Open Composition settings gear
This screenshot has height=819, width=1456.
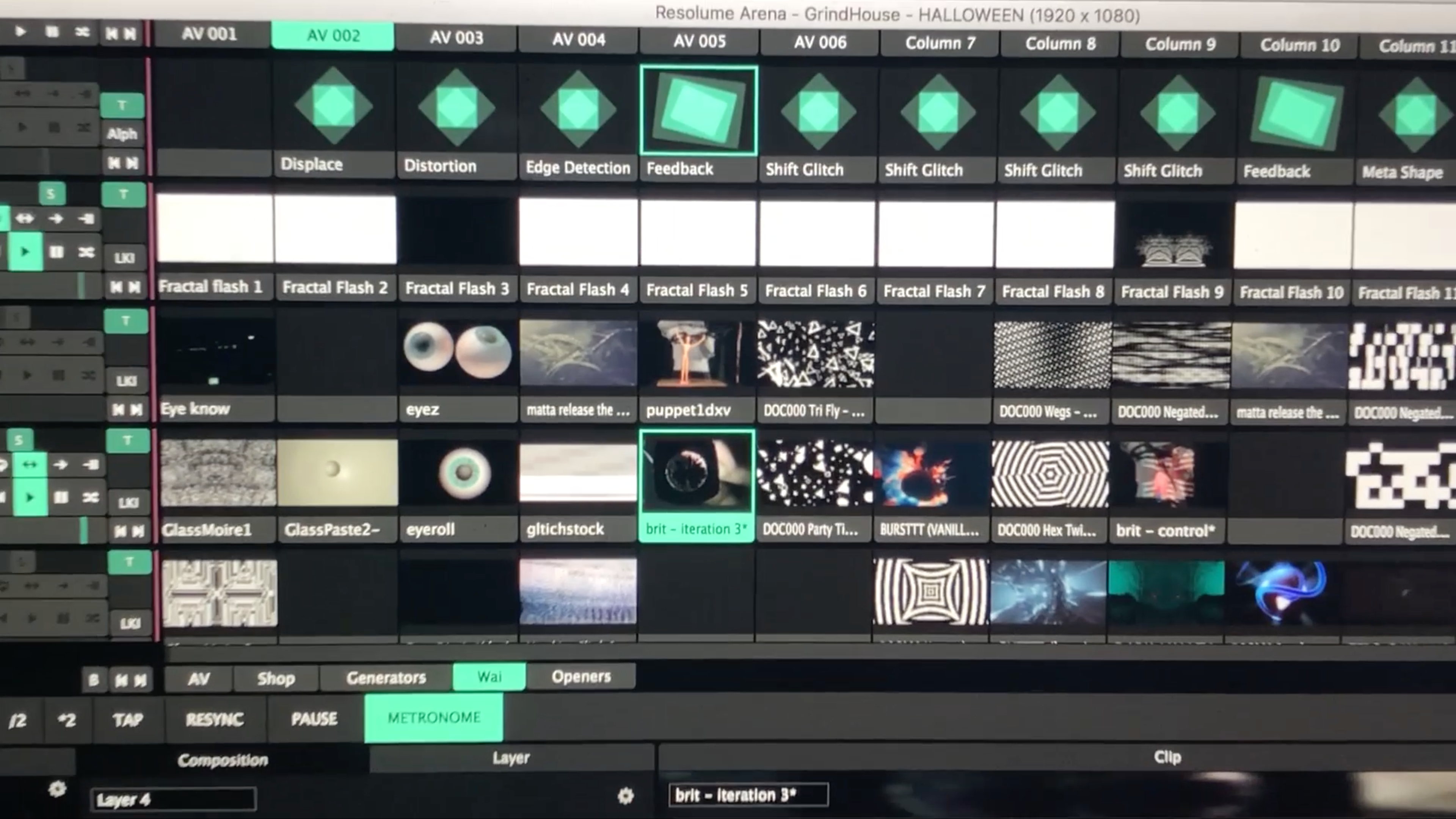tap(57, 789)
